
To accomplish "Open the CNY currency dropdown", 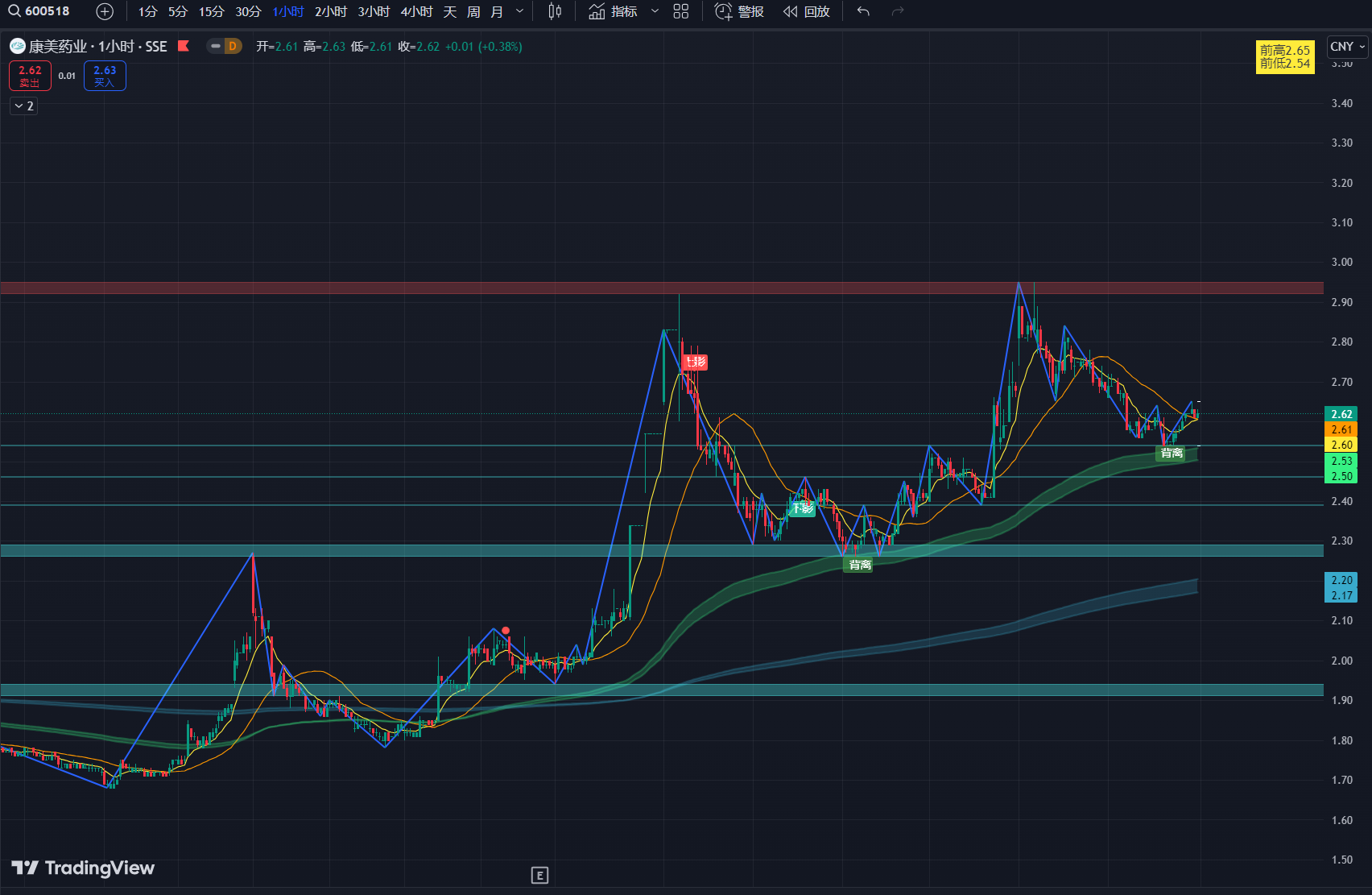I will coord(1347,47).
